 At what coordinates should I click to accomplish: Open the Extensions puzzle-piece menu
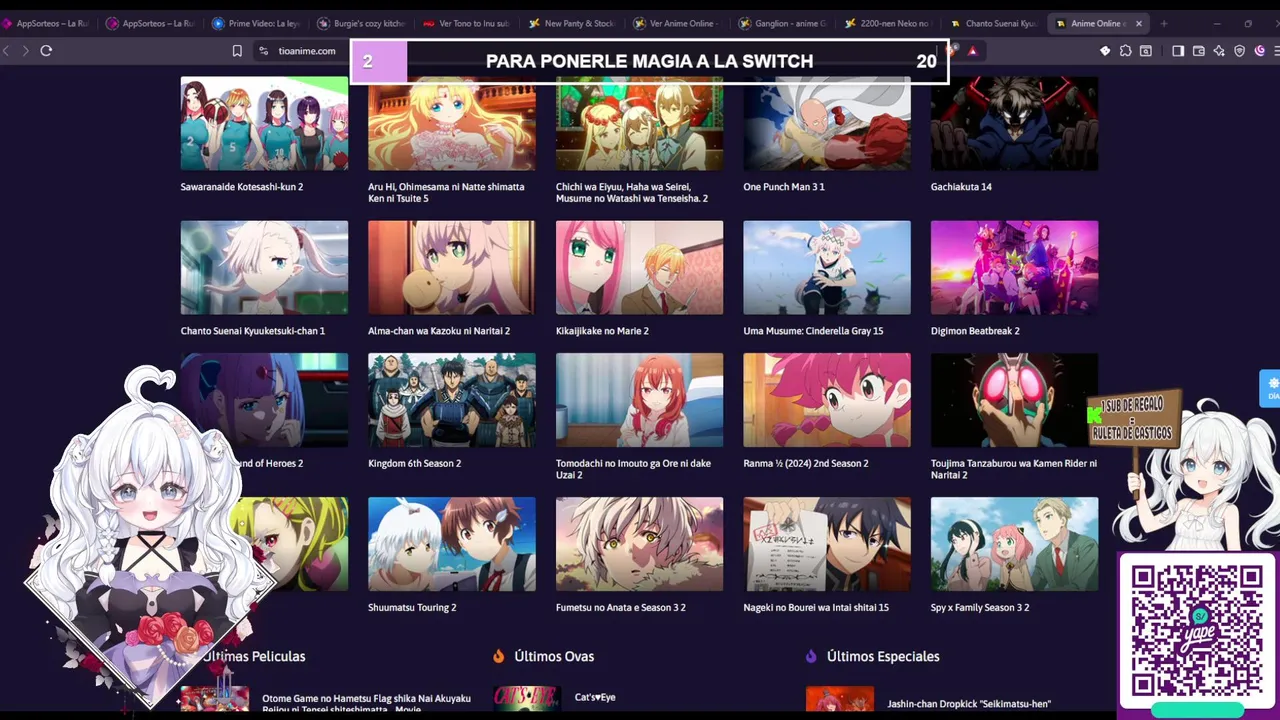(1126, 51)
